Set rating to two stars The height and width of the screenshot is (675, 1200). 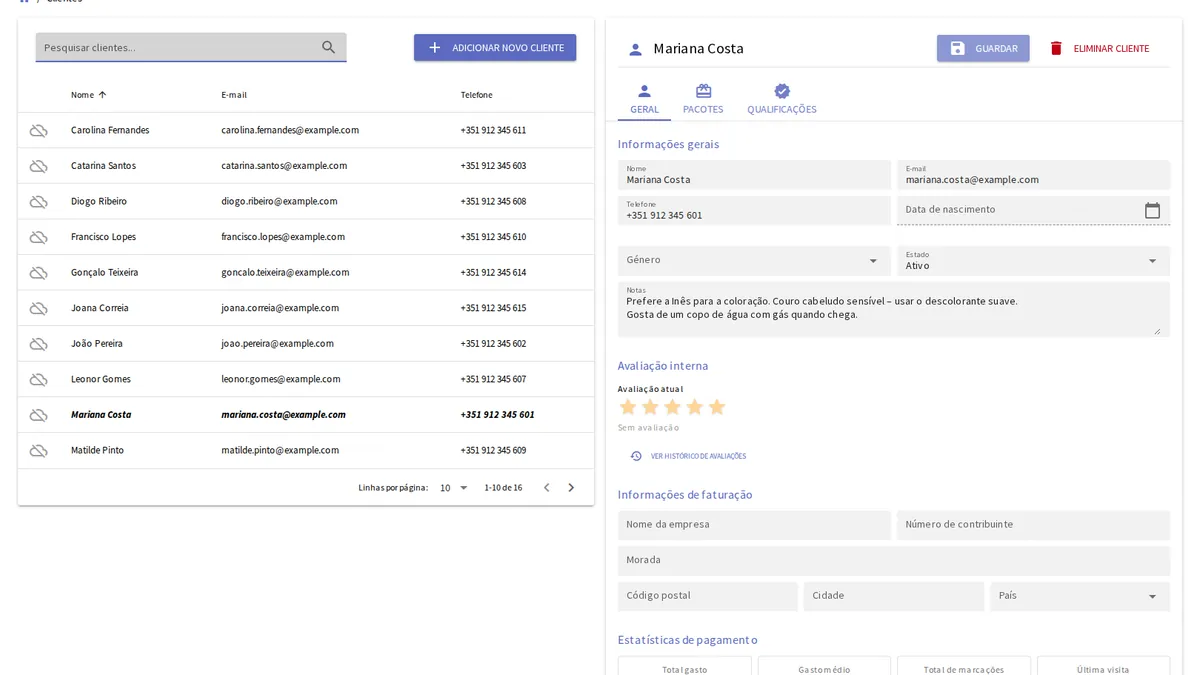click(x=650, y=407)
